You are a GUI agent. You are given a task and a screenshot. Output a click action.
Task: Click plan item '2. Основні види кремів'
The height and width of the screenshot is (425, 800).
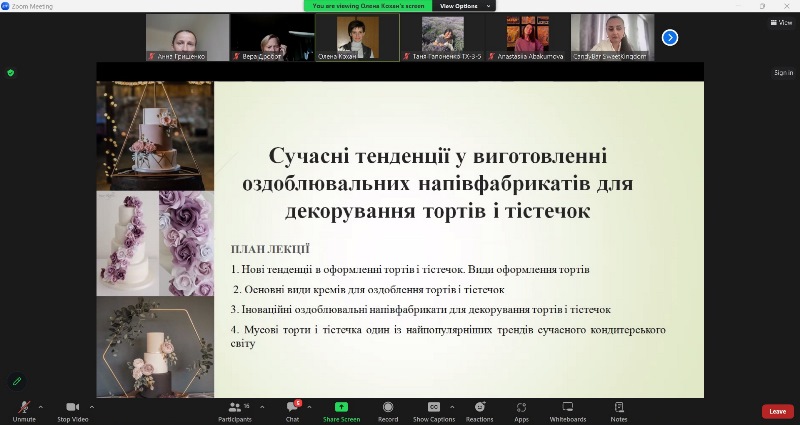coord(369,289)
